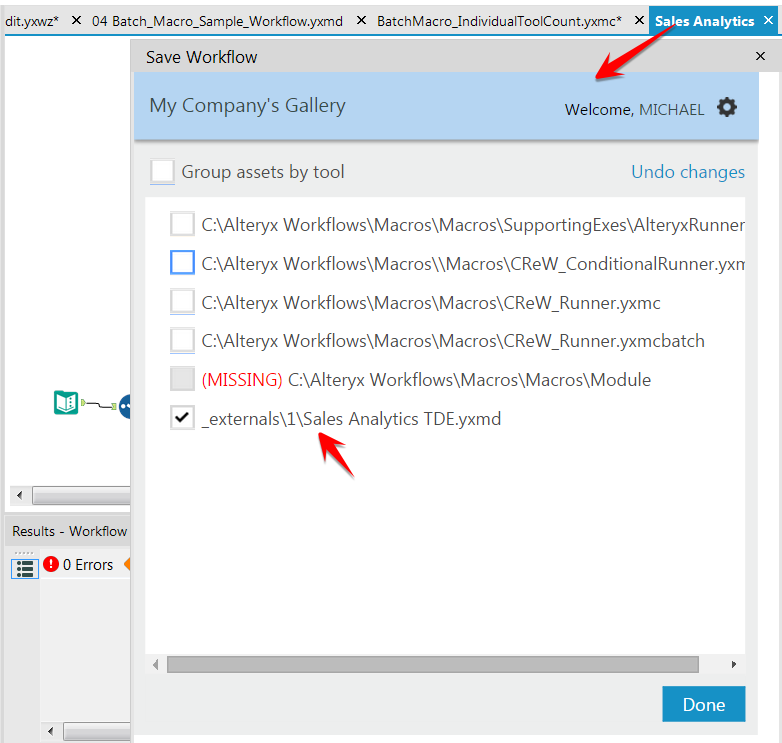782x743 pixels.
Task: Click My Company's Gallery title
Action: 247,106
